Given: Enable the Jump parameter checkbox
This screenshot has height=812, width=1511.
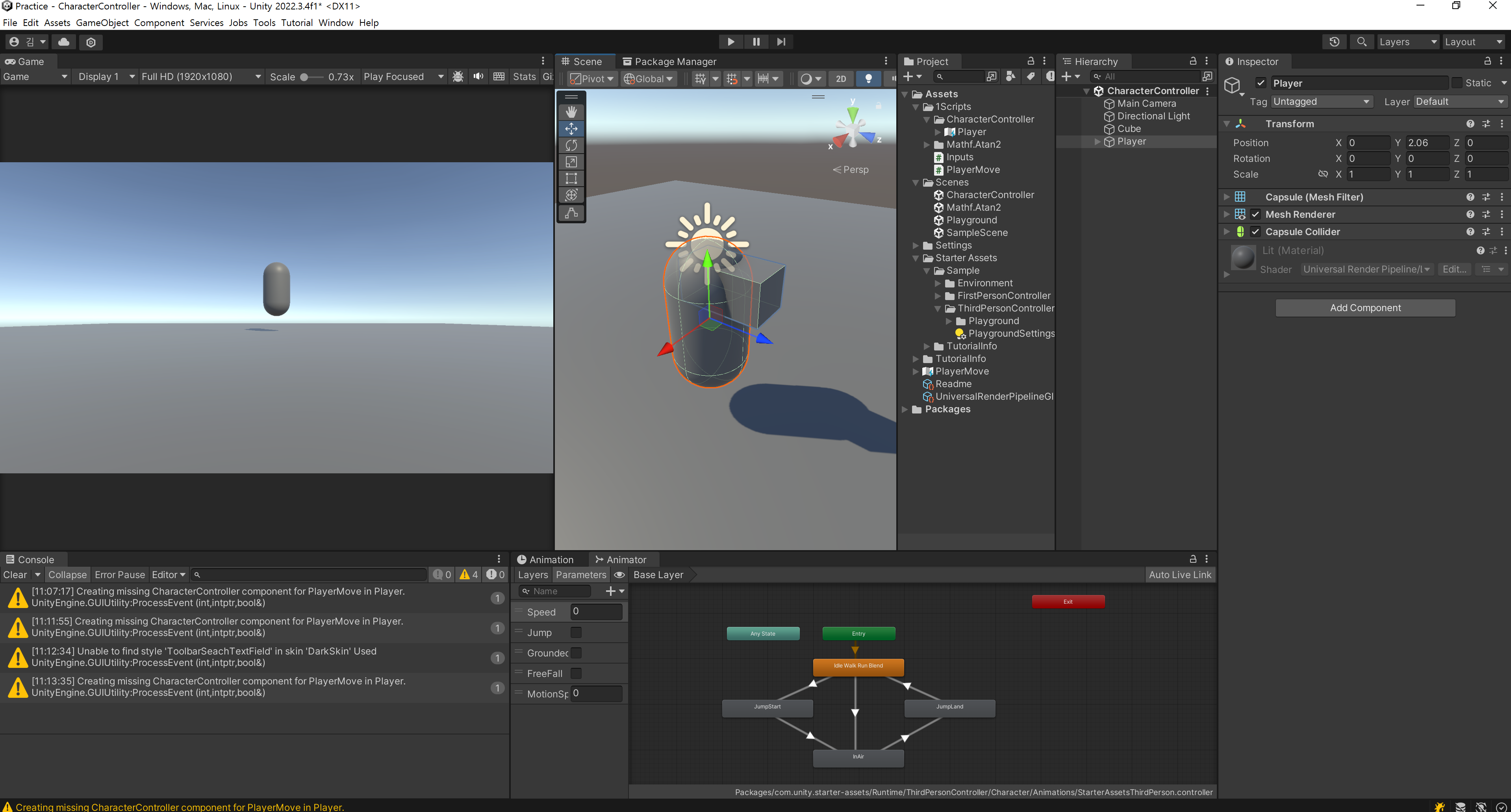Looking at the screenshot, I should (x=576, y=632).
